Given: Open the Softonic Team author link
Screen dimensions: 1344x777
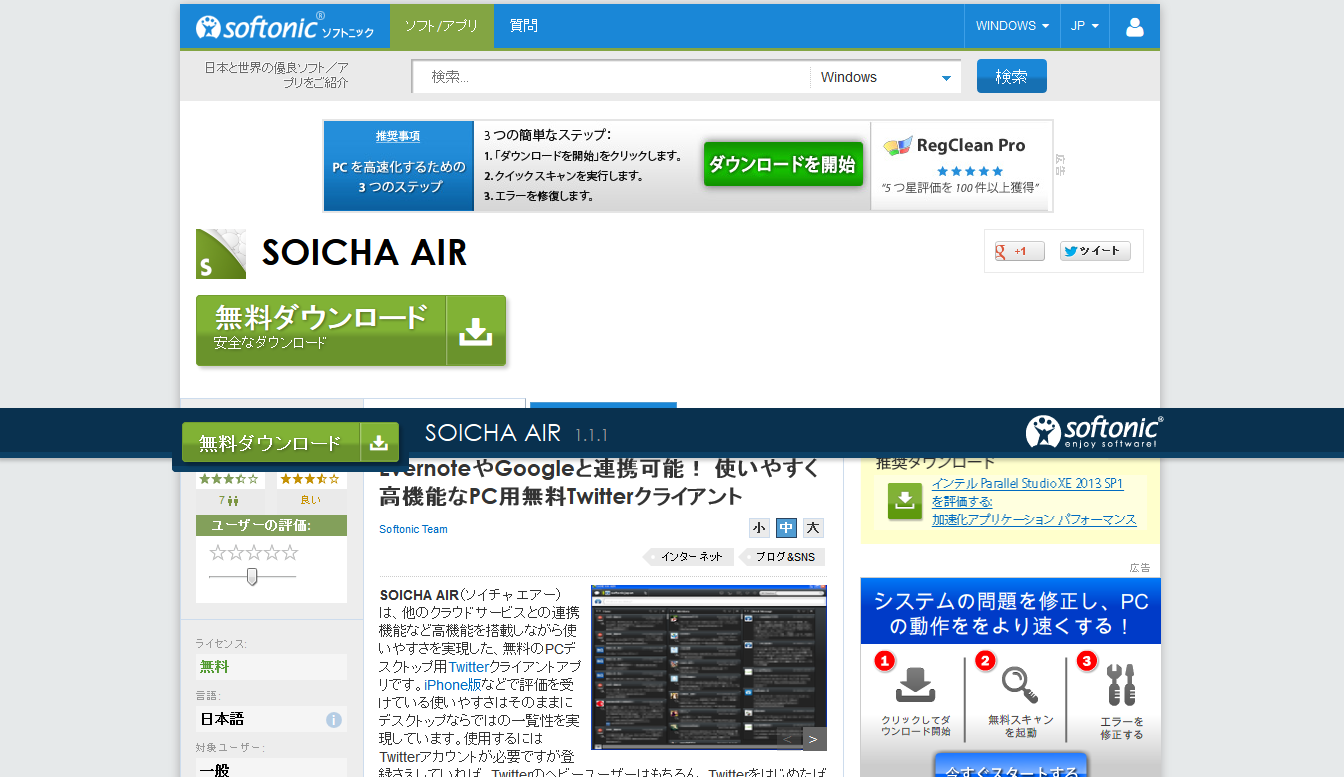Looking at the screenshot, I should (413, 529).
